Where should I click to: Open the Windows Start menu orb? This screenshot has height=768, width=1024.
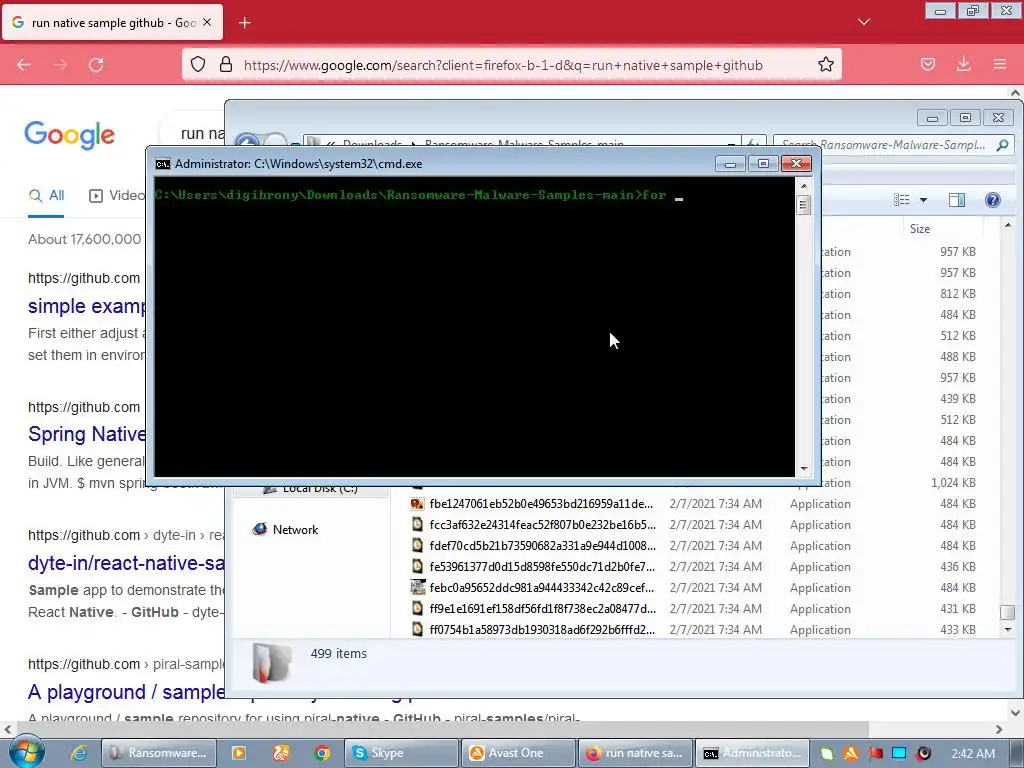point(25,752)
